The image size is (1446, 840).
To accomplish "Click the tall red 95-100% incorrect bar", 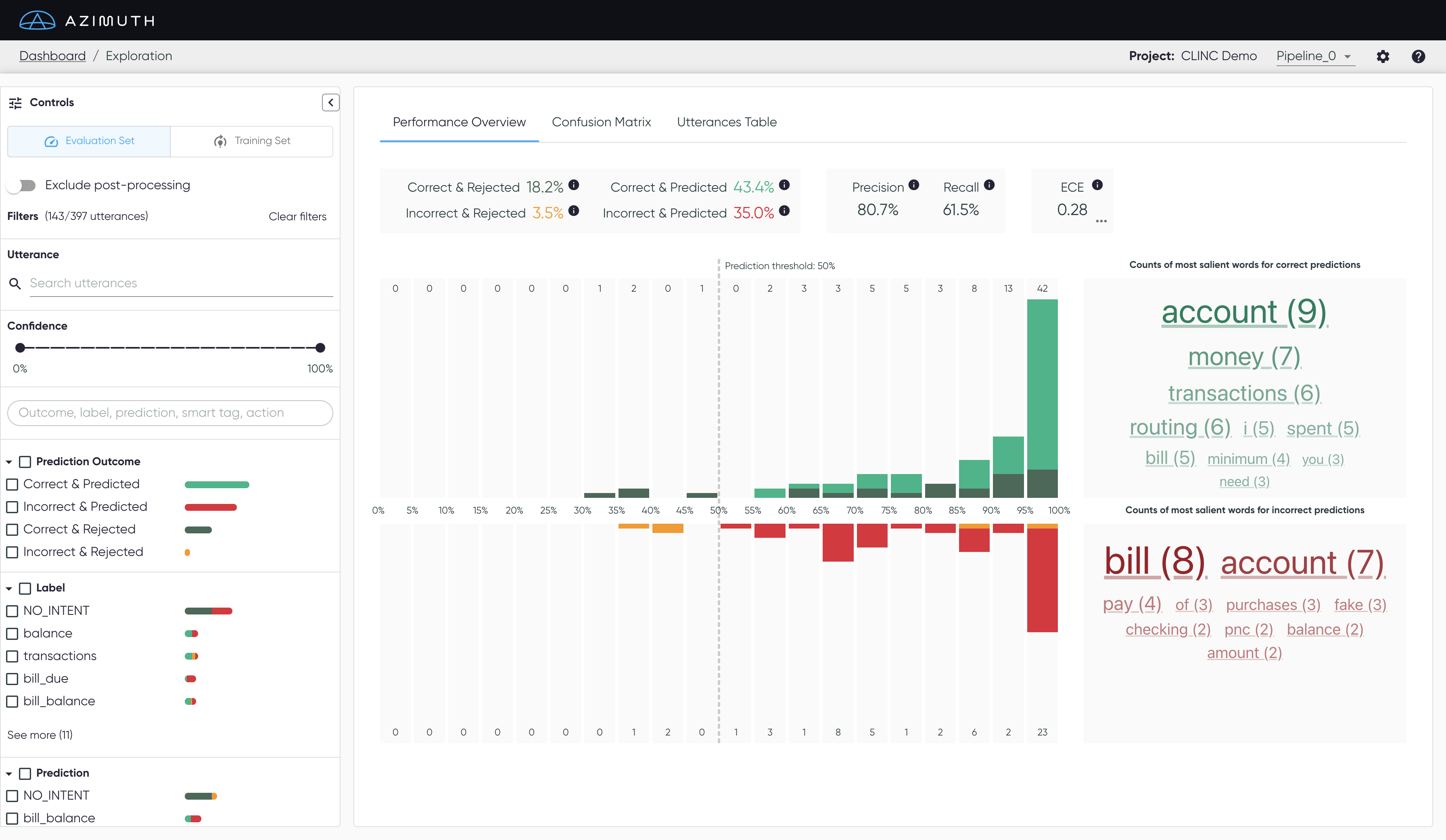I will (1042, 580).
